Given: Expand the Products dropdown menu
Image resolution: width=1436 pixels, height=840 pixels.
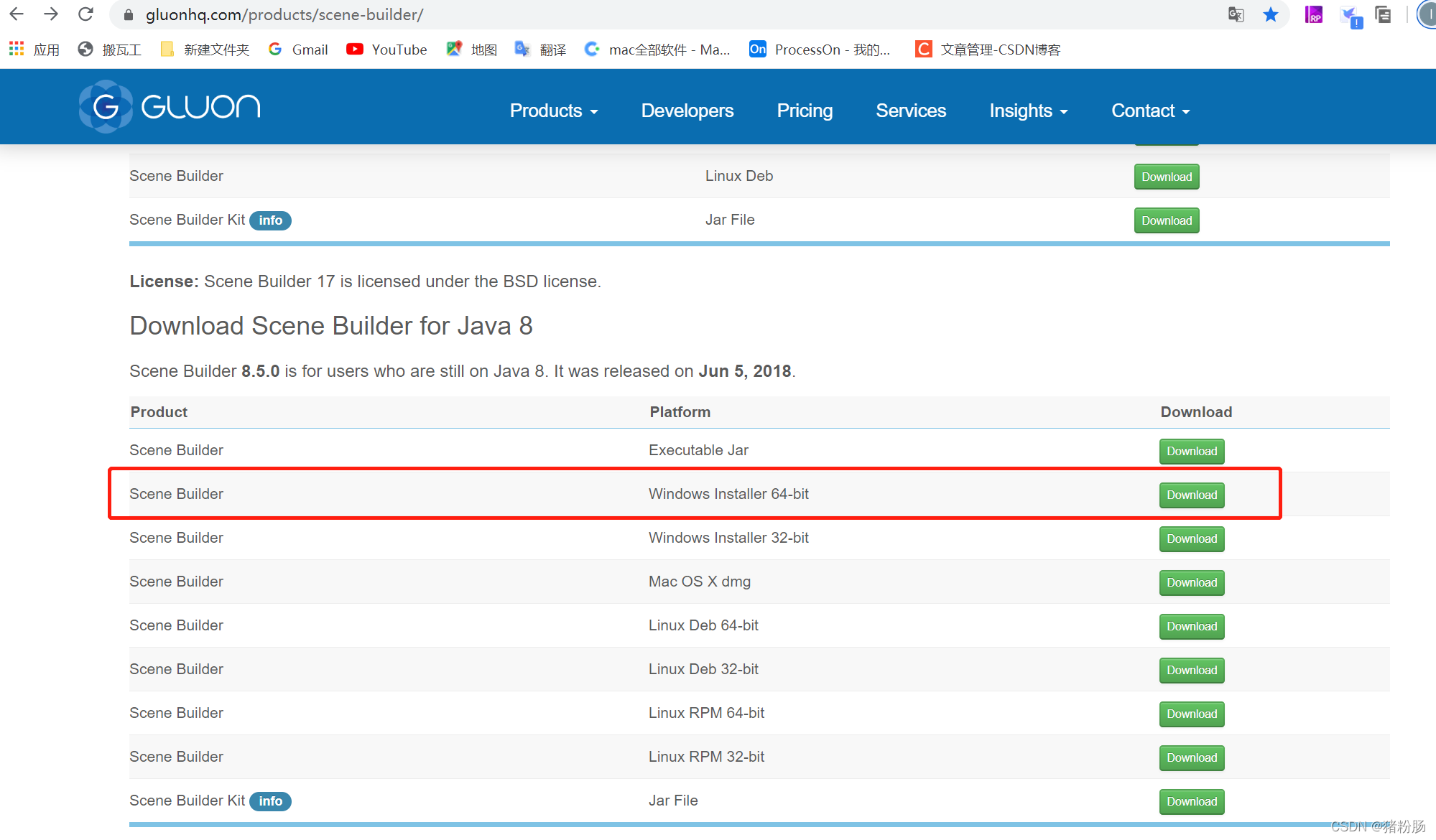Looking at the screenshot, I should (x=554, y=111).
